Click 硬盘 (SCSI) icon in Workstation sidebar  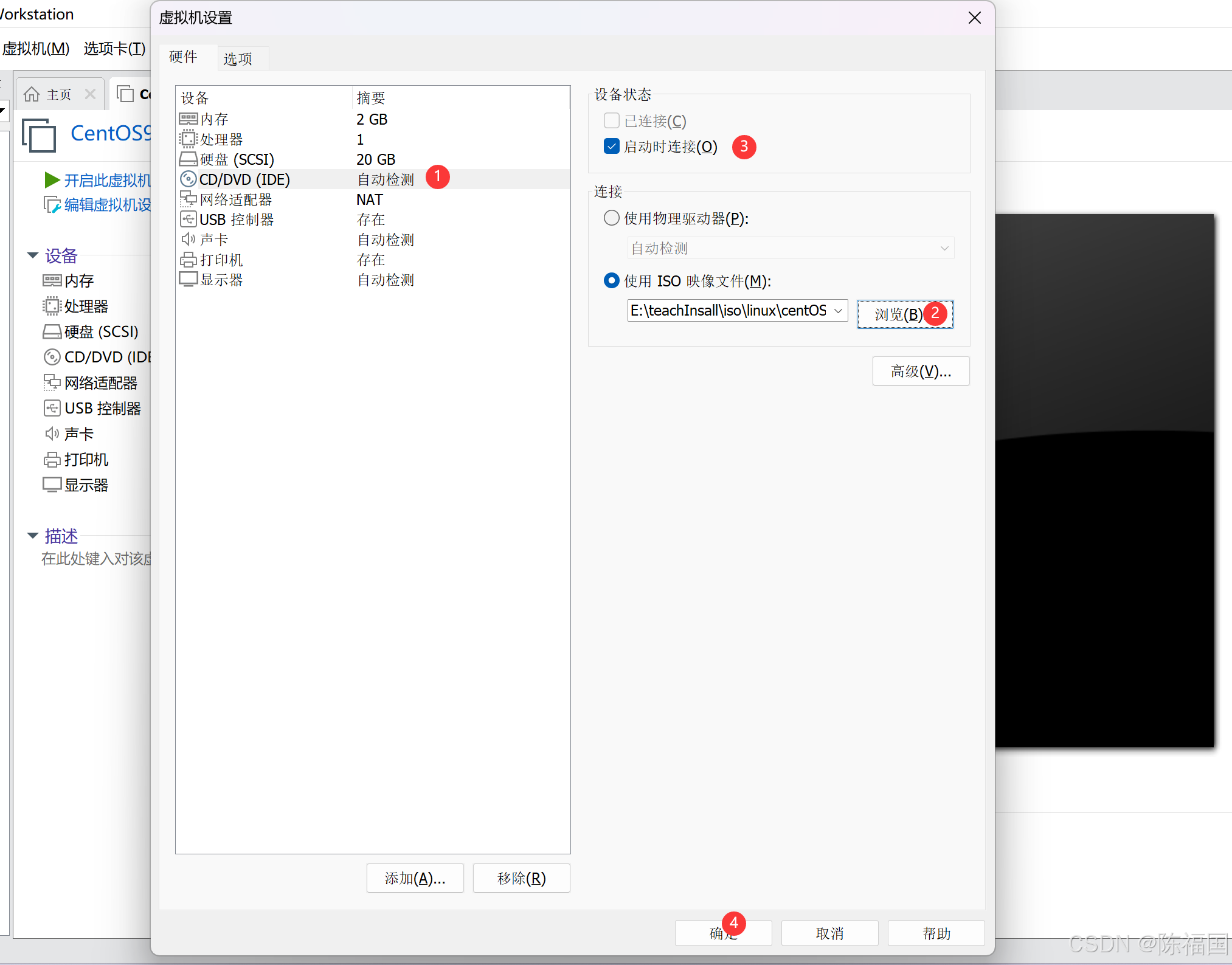[52, 331]
